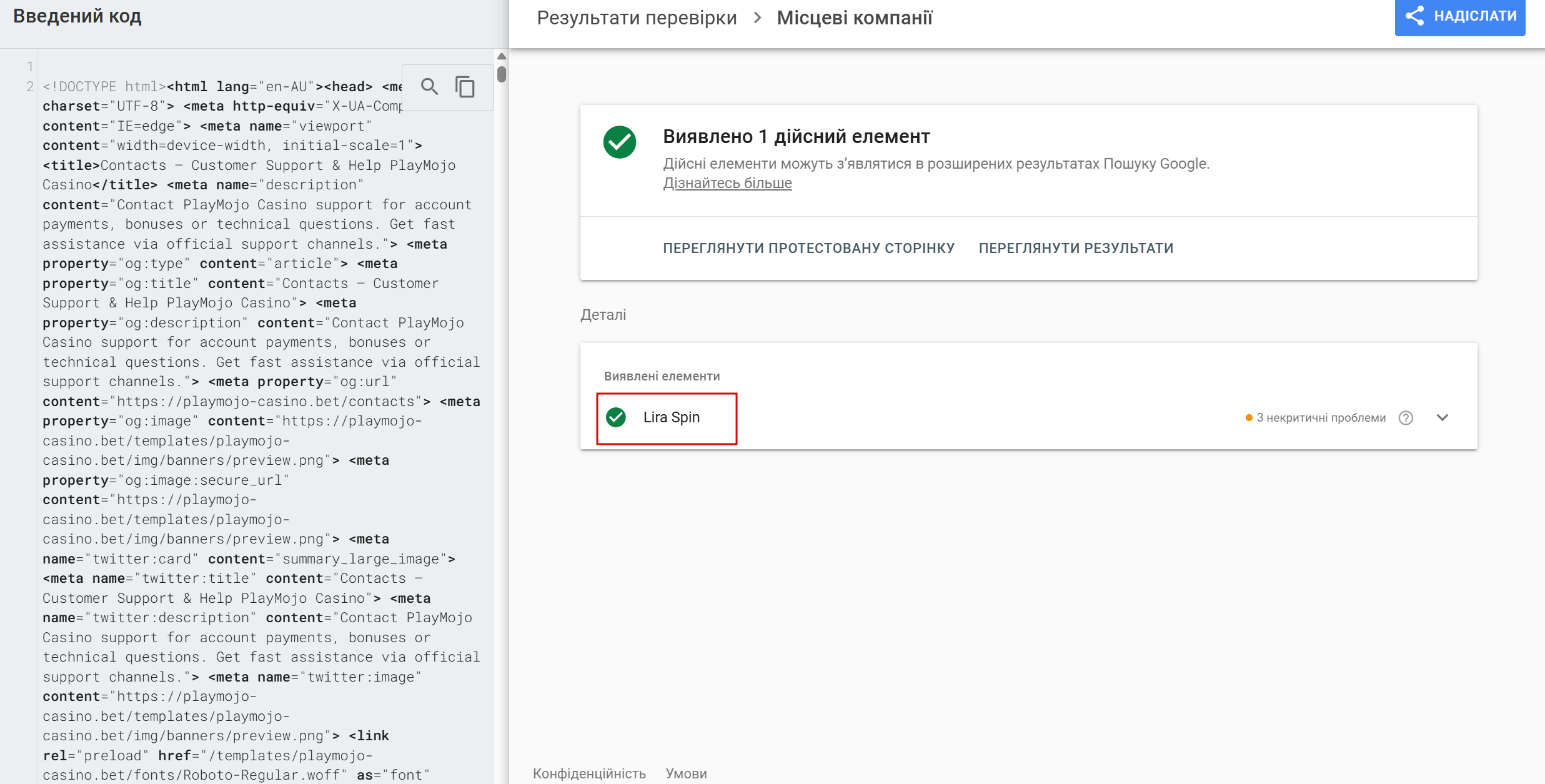Click the search icon in code panel

click(x=429, y=86)
